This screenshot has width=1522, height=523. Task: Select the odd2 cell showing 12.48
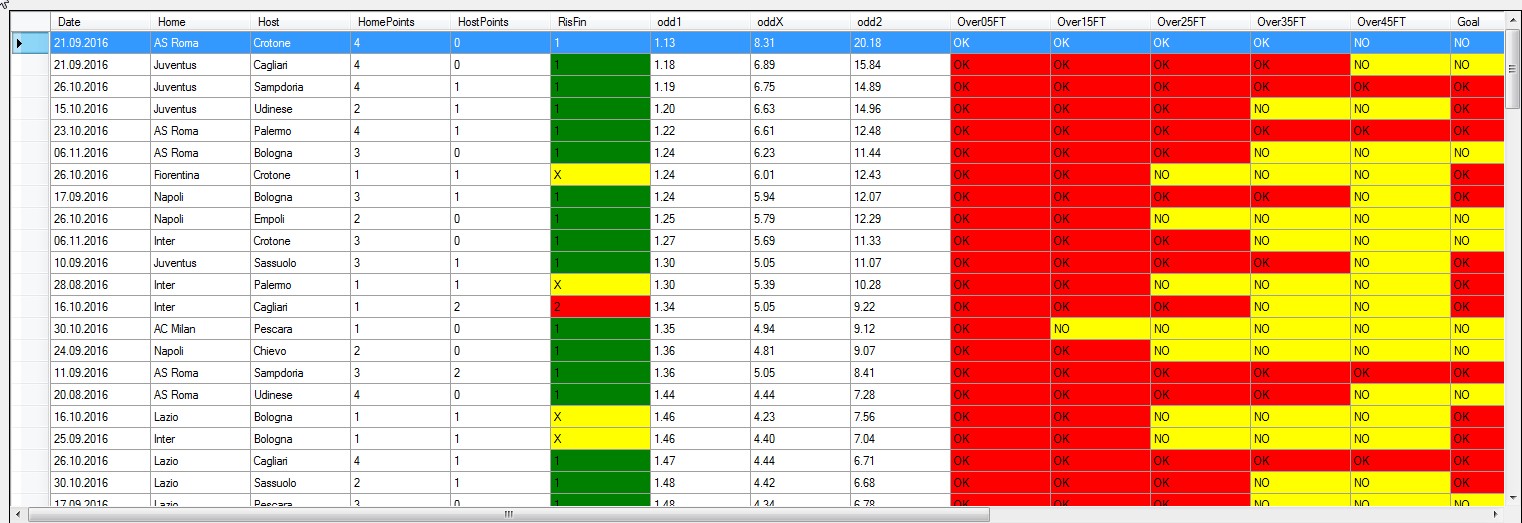pyautogui.click(x=900, y=131)
